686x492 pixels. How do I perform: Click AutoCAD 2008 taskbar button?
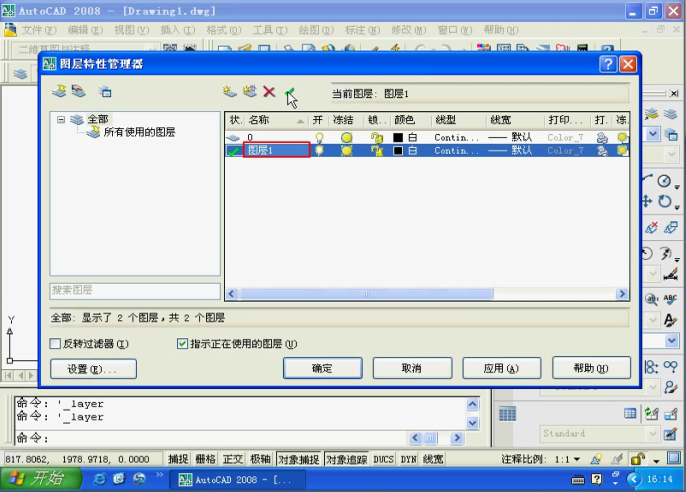(238, 480)
